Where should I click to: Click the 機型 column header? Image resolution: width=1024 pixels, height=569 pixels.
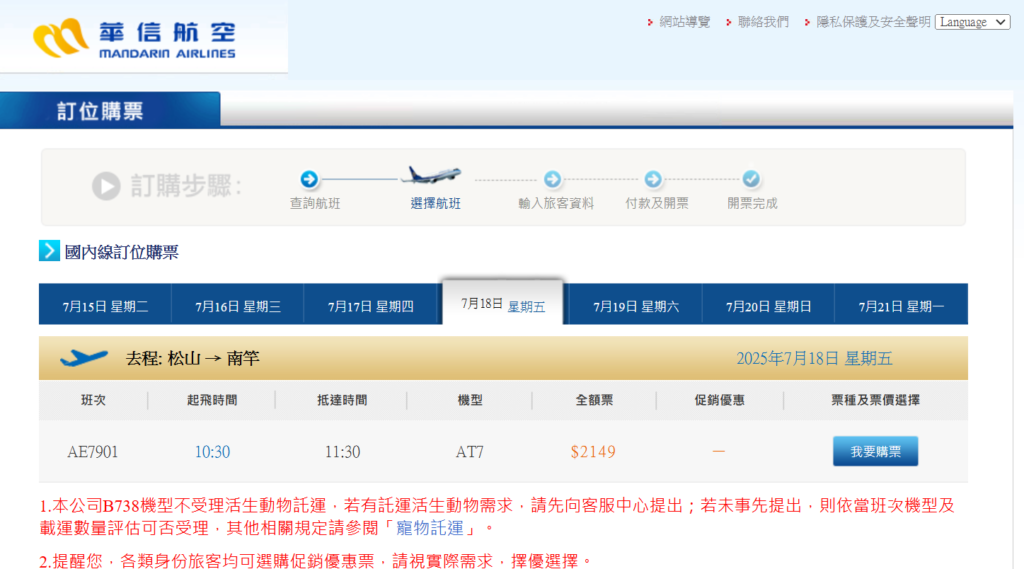pyautogui.click(x=470, y=400)
